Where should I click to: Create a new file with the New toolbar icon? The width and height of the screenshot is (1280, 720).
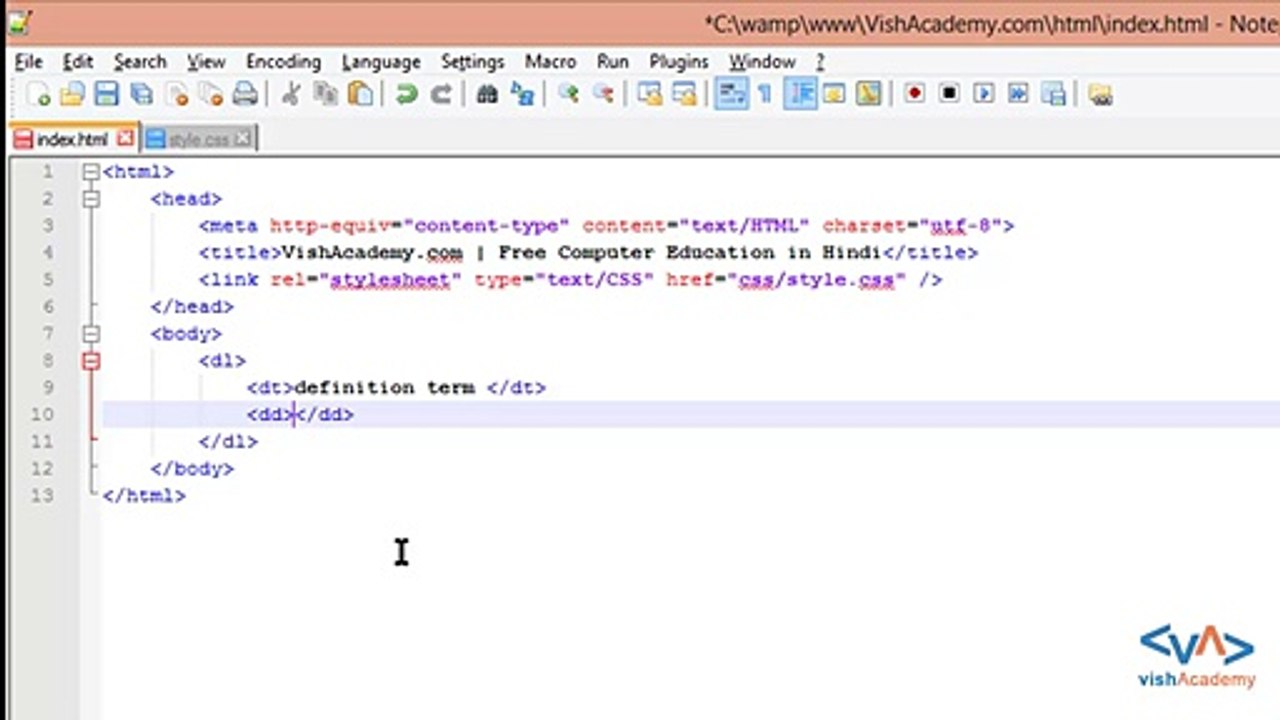click(x=38, y=95)
